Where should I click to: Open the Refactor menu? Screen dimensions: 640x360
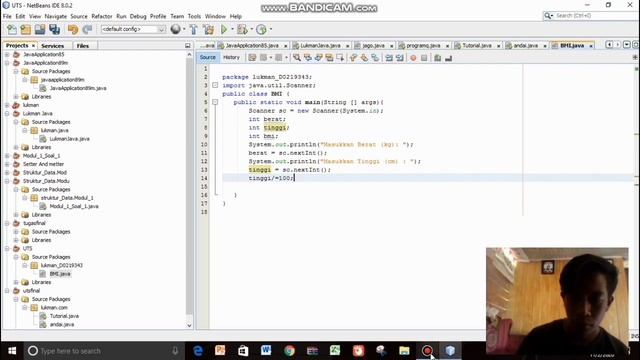pyautogui.click(x=102, y=16)
